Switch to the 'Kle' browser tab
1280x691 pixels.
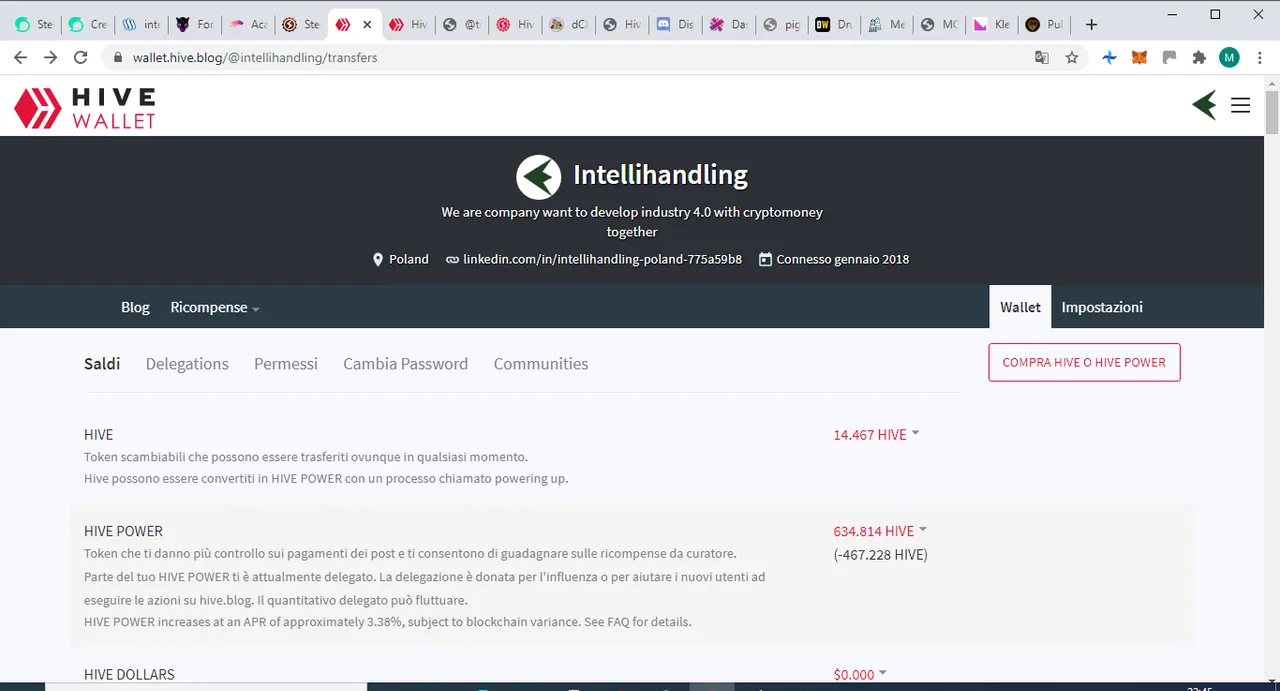click(994, 24)
